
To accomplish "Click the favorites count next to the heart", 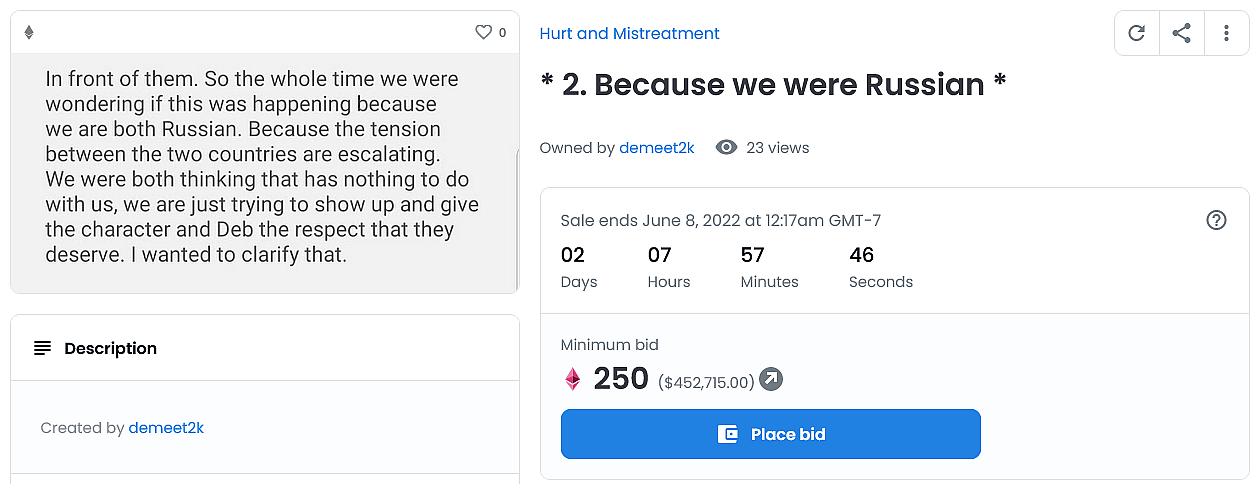I will (x=502, y=32).
